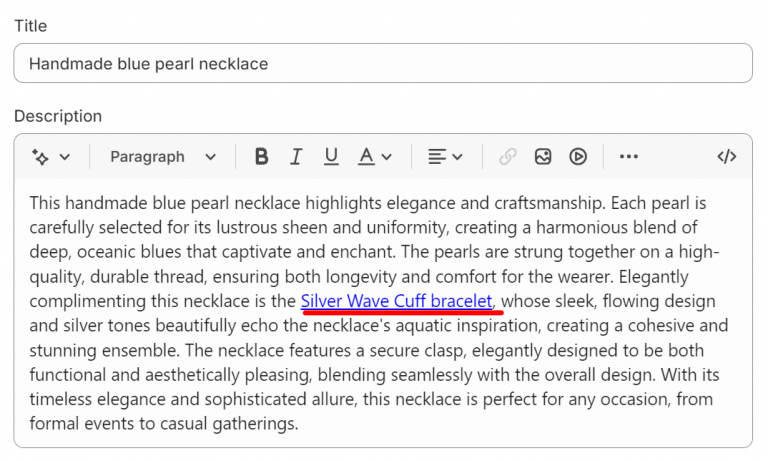Toggle italic formatting
The width and height of the screenshot is (768, 461).
click(296, 157)
